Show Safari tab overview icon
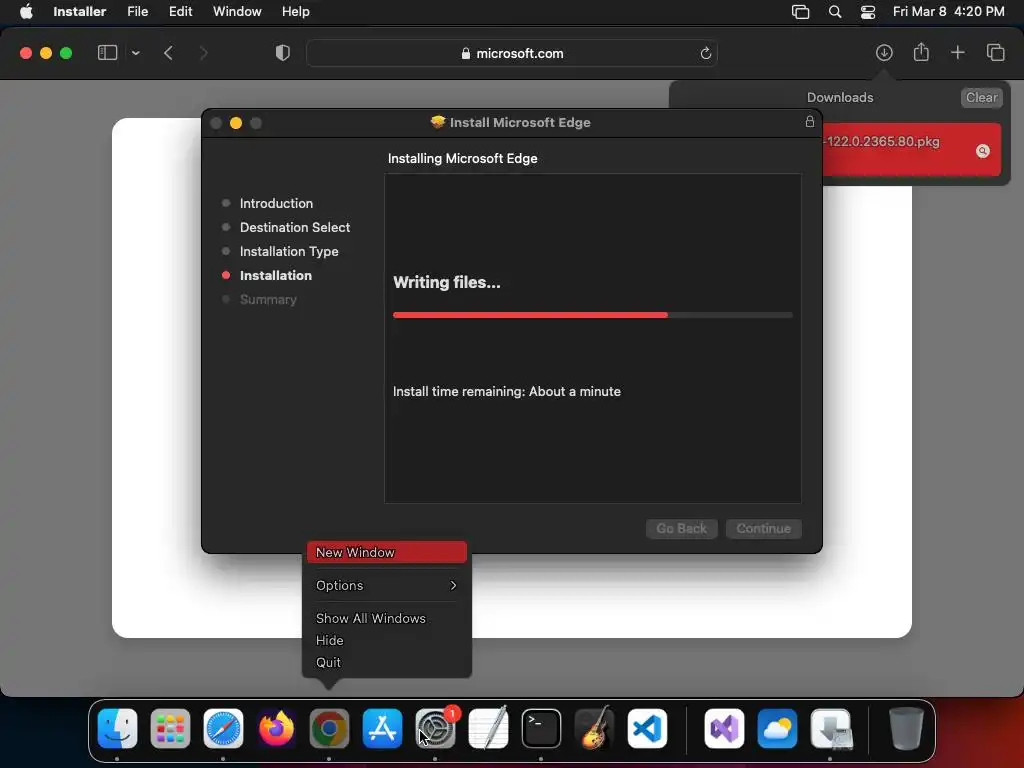Image resolution: width=1024 pixels, height=768 pixels. (995, 53)
